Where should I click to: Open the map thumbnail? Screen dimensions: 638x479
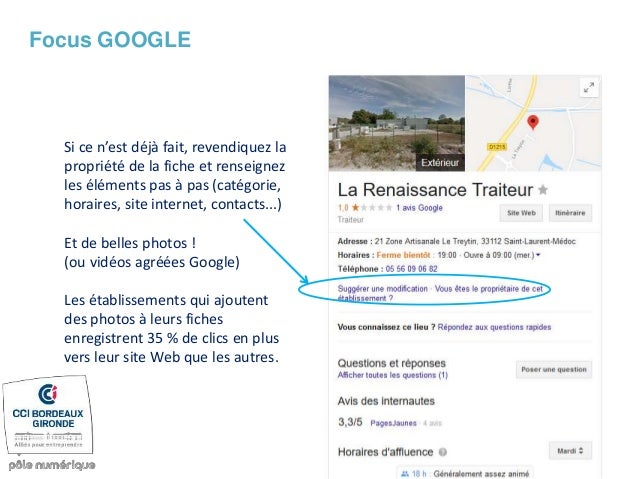(x=533, y=123)
